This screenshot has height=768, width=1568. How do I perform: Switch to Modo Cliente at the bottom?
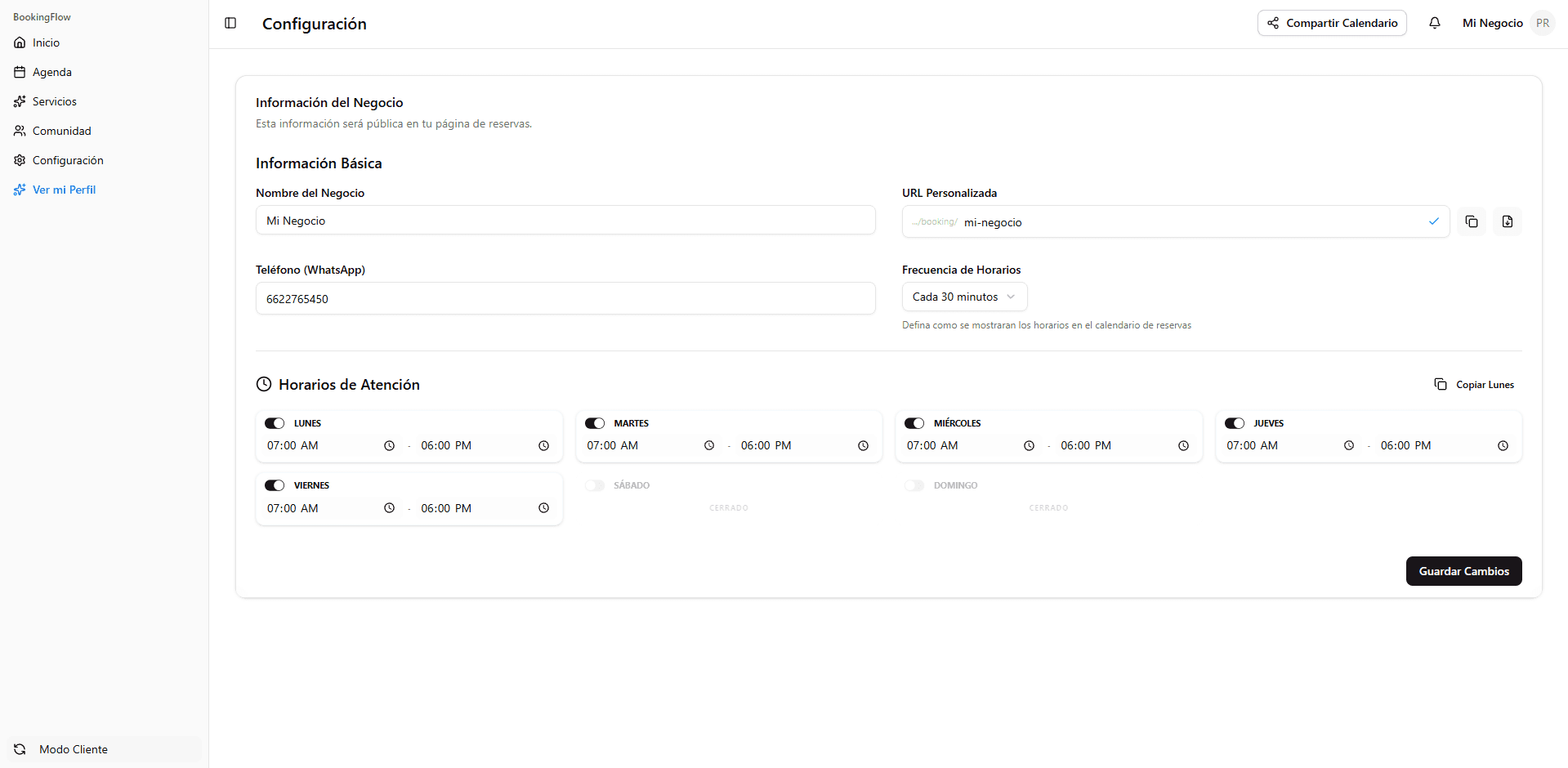(74, 749)
